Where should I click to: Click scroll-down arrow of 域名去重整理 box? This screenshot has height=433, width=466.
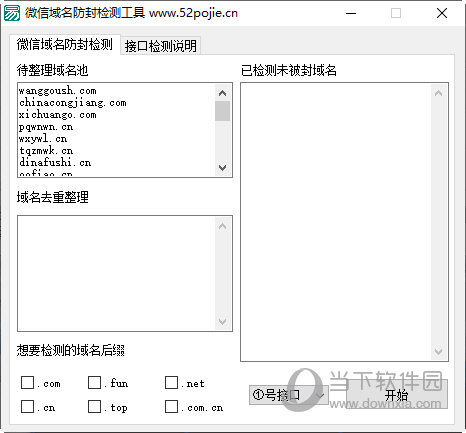pos(222,321)
